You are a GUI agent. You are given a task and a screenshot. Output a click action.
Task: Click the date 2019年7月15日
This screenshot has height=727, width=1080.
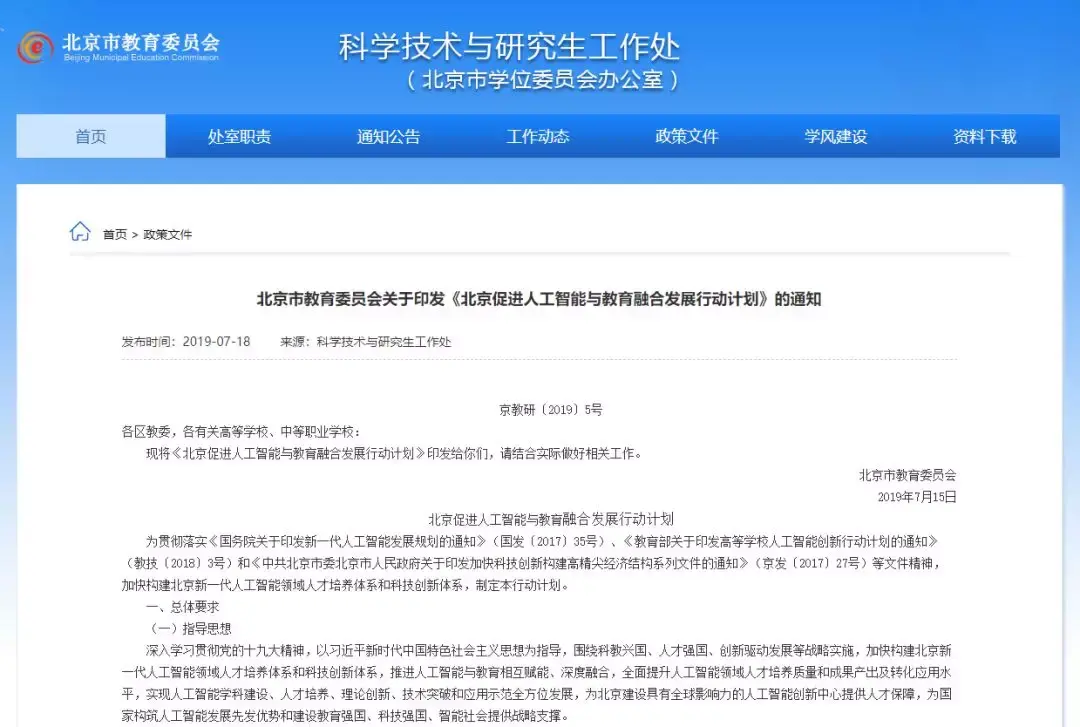(x=917, y=497)
